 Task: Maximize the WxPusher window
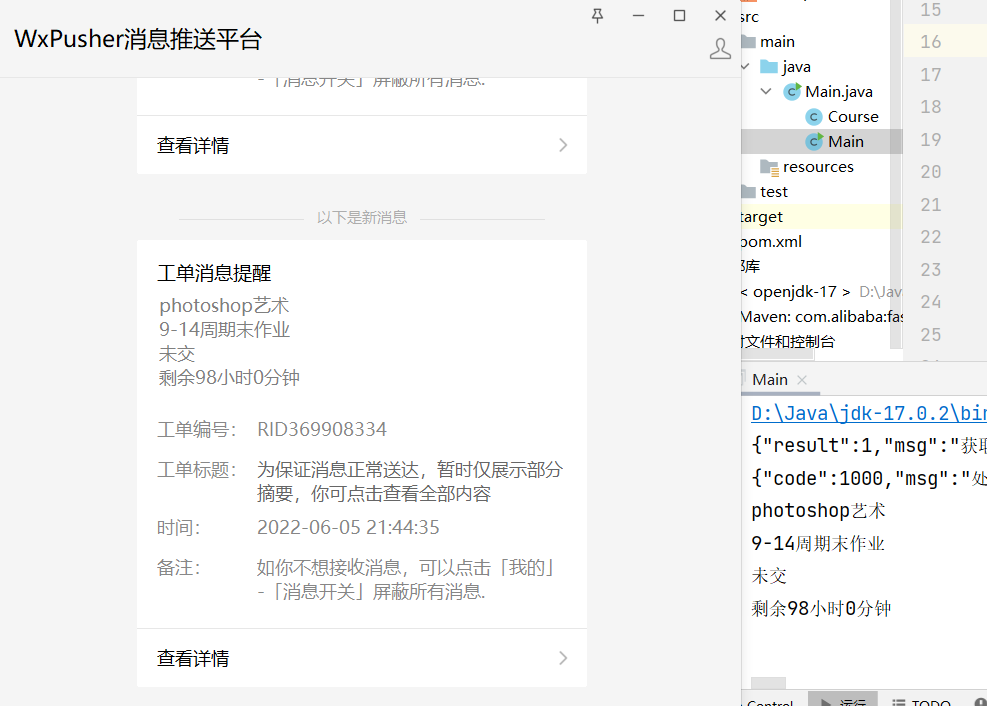tap(679, 16)
